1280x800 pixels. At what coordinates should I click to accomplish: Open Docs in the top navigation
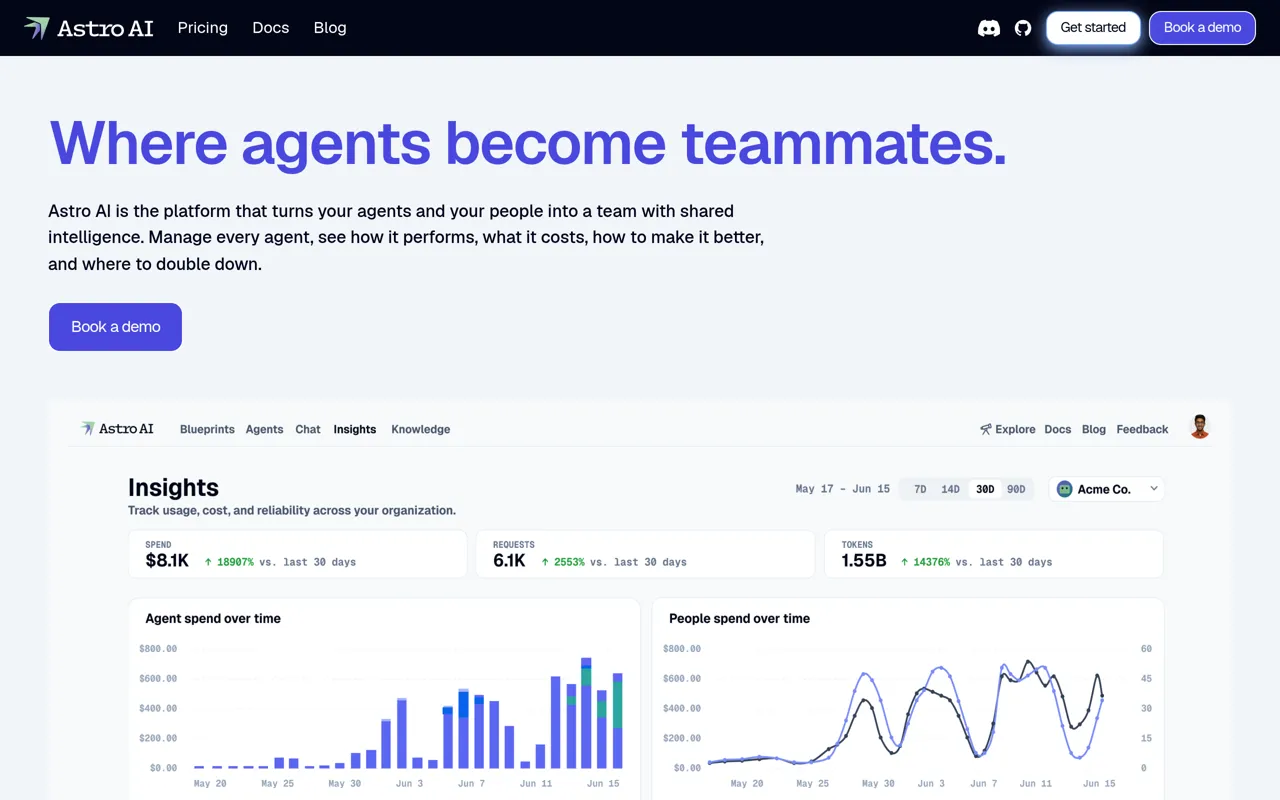(x=271, y=28)
